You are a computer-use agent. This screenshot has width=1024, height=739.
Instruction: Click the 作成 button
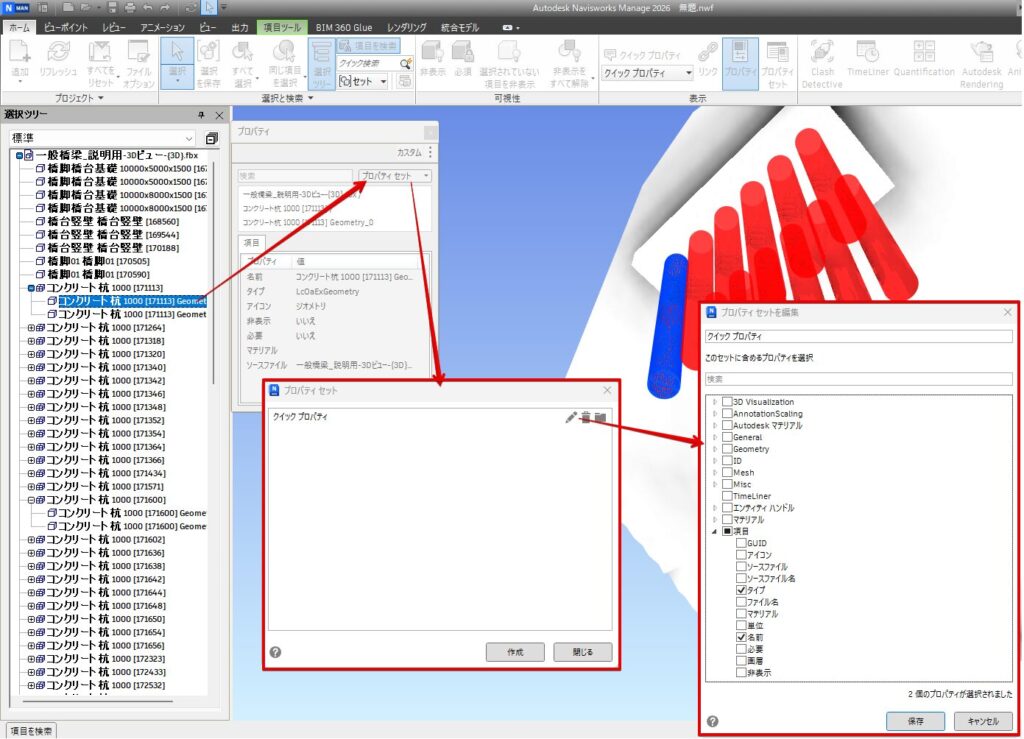(515, 651)
